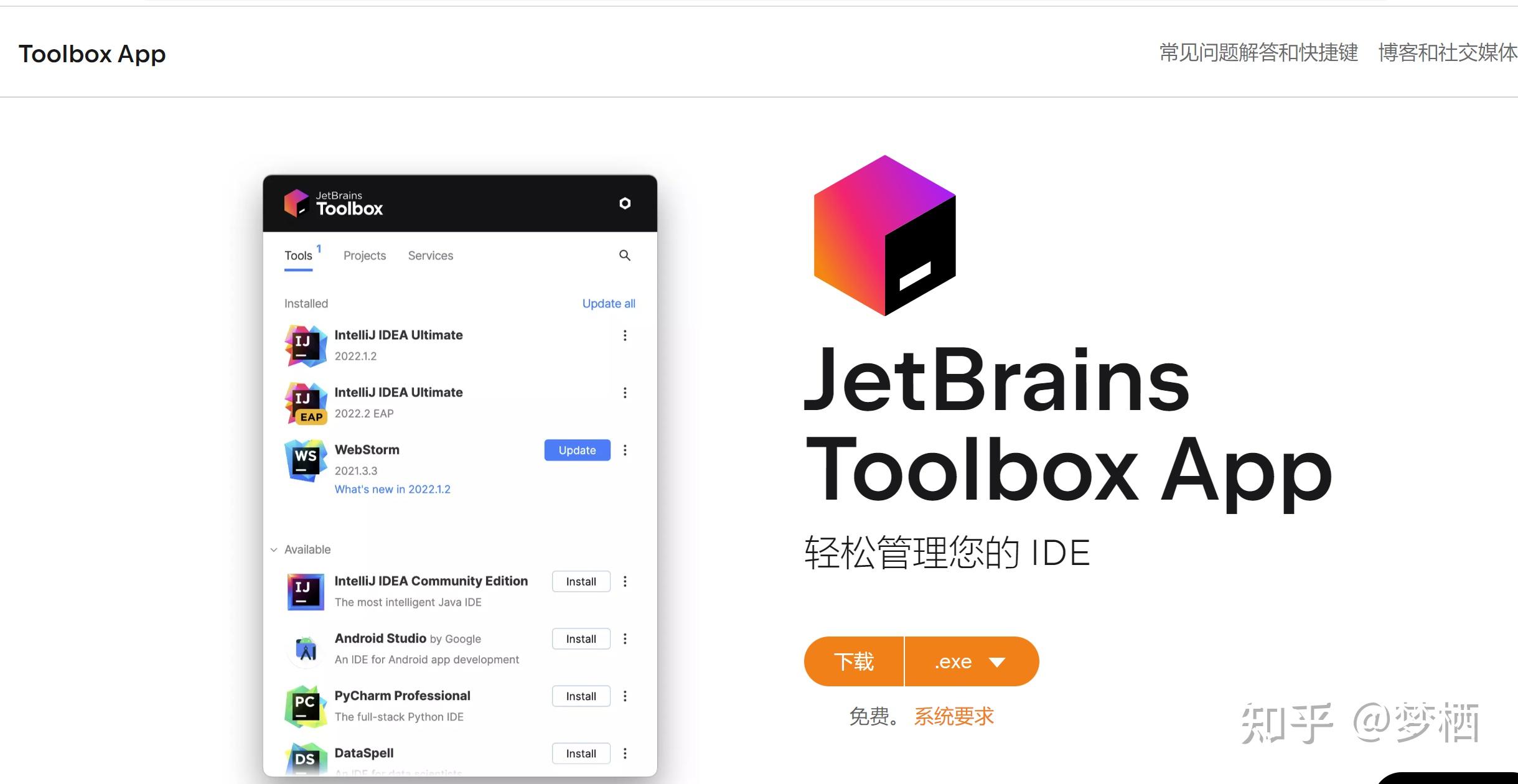Click the WebStorm WS icon
The image size is (1518, 784).
306,460
